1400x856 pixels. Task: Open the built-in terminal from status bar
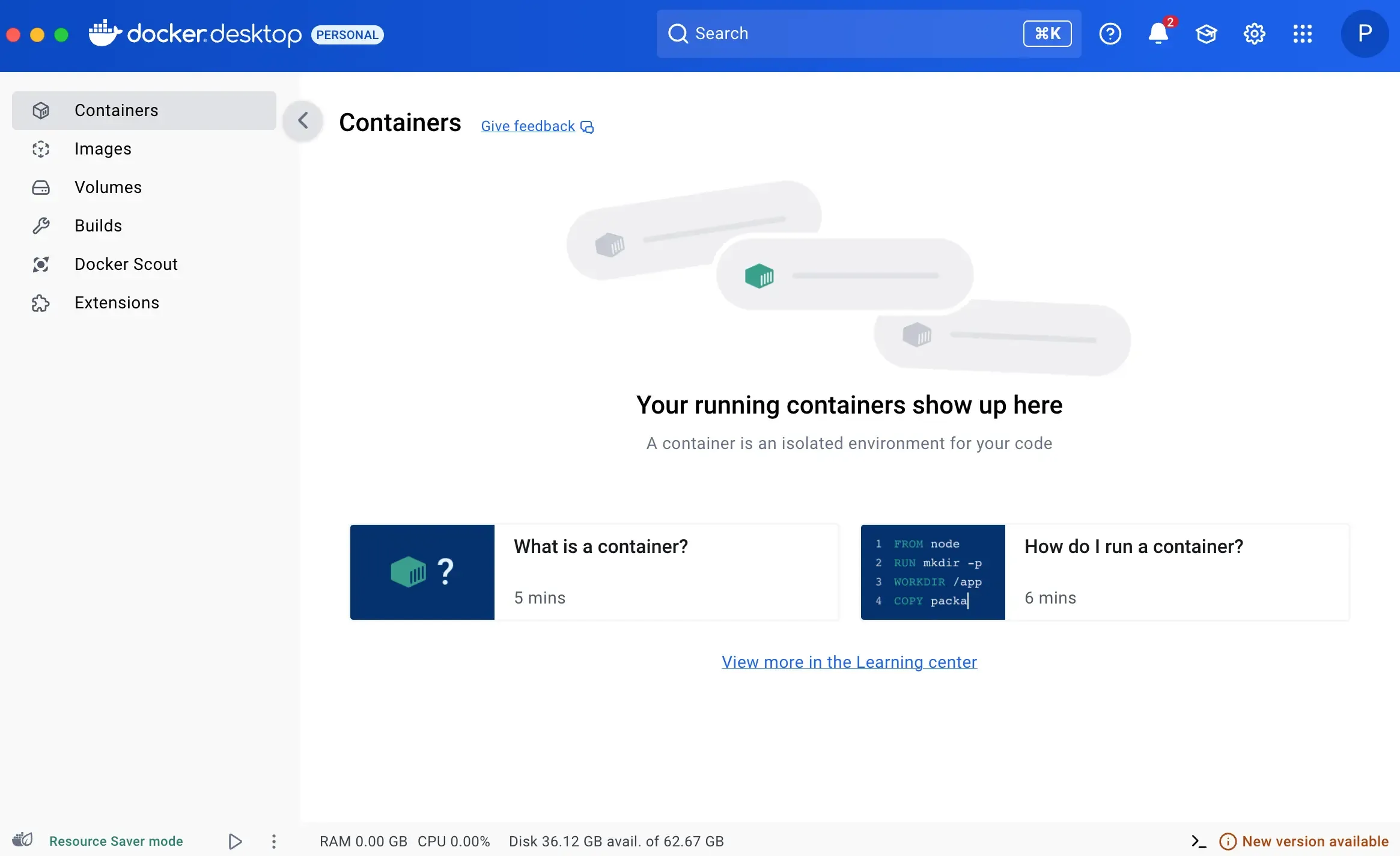1198,841
